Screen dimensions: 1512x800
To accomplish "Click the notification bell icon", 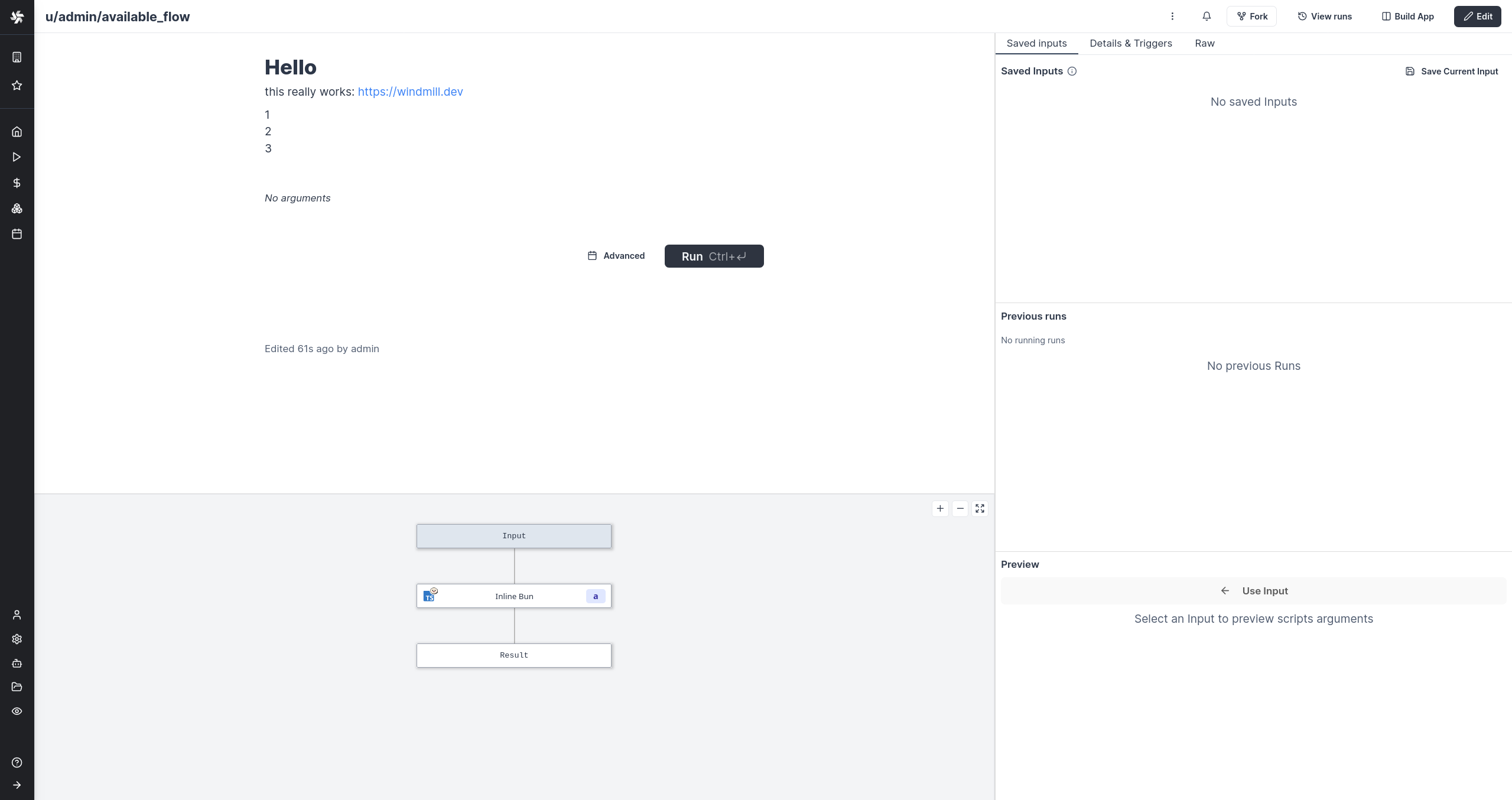I will (x=1207, y=17).
